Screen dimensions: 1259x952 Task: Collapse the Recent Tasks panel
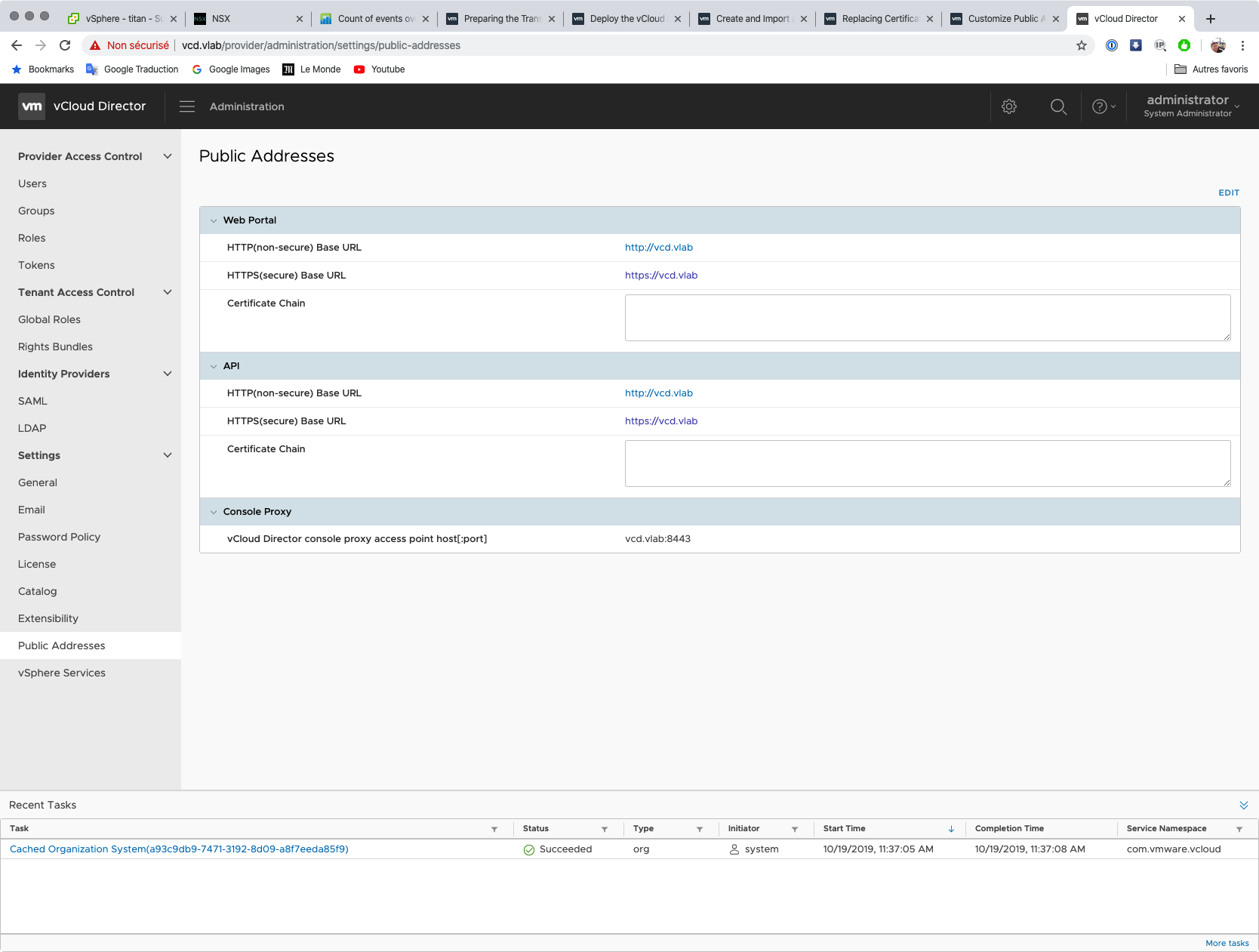point(1244,805)
